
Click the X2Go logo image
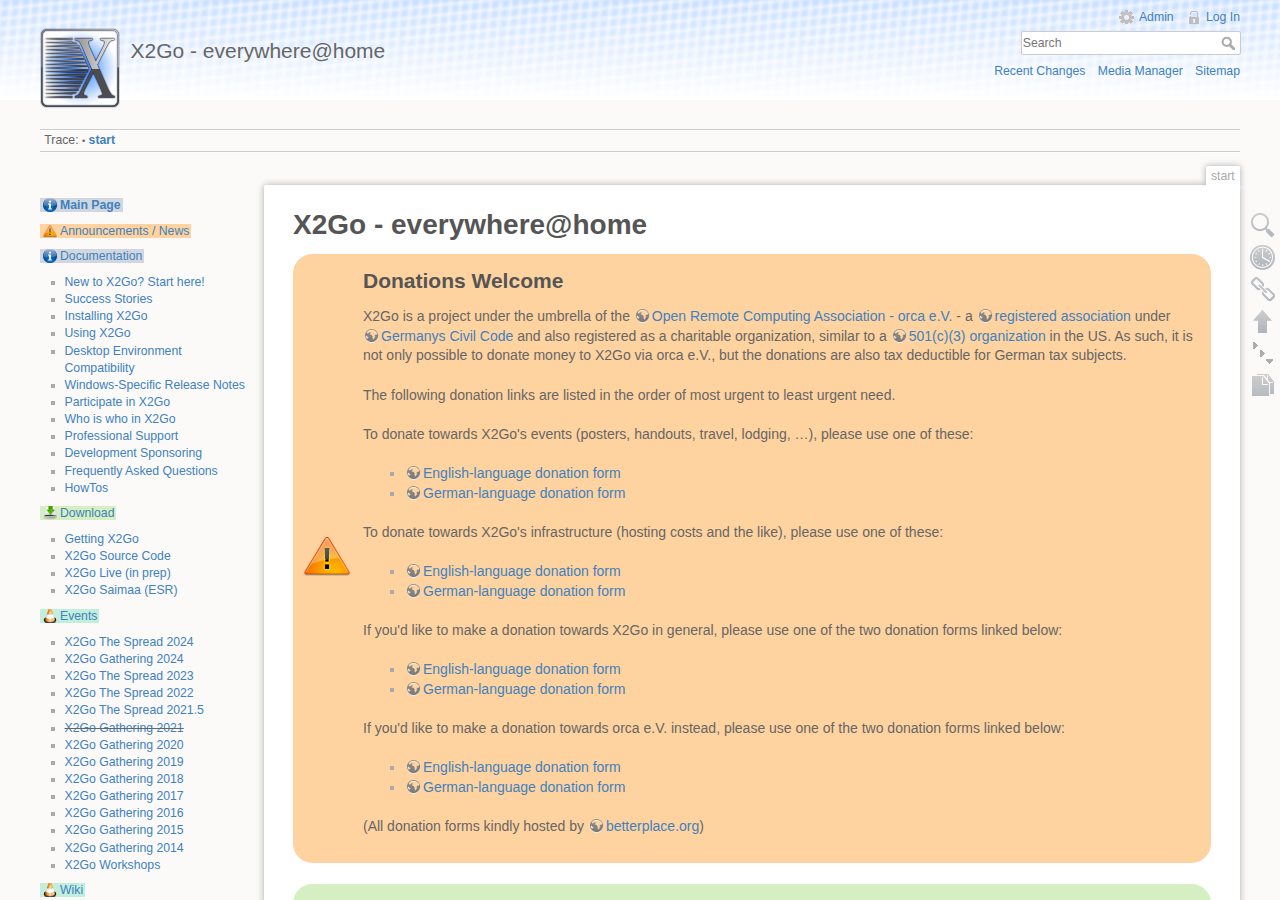[x=80, y=68]
